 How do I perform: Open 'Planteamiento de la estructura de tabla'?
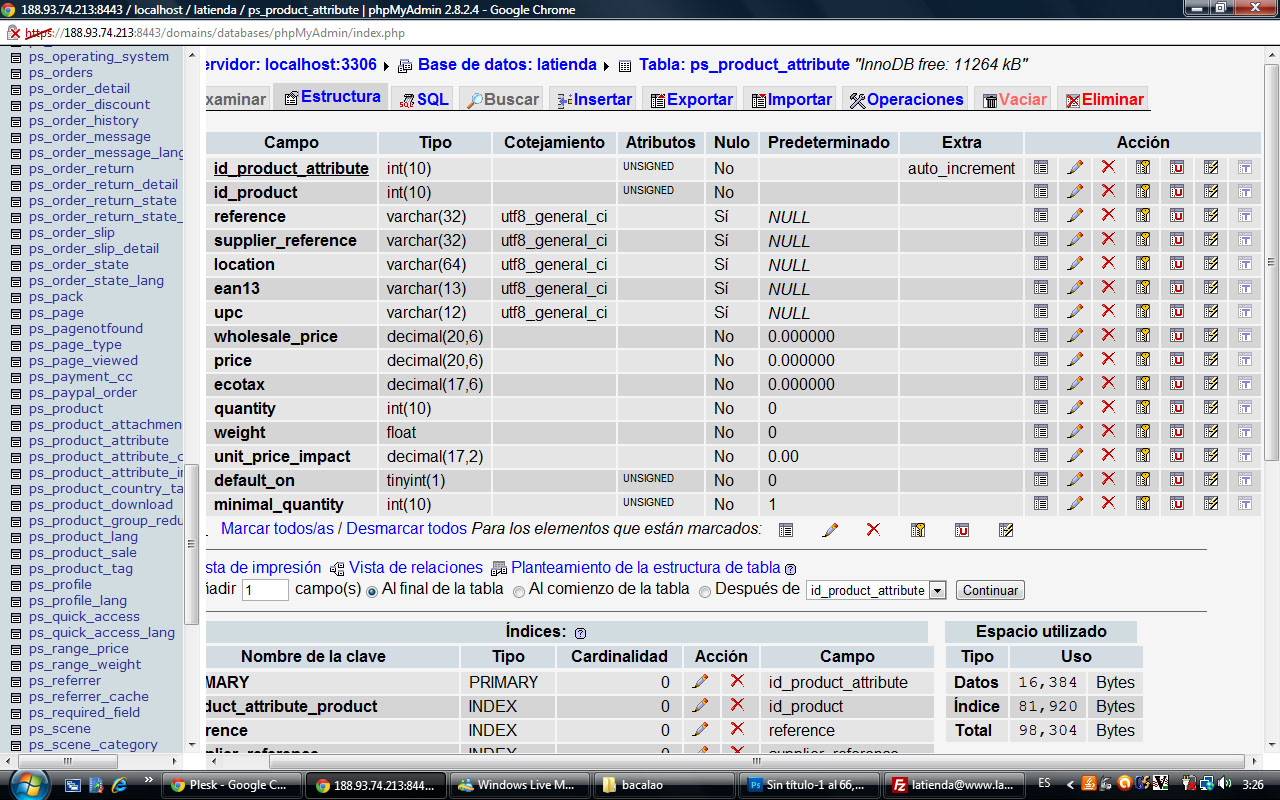[645, 568]
